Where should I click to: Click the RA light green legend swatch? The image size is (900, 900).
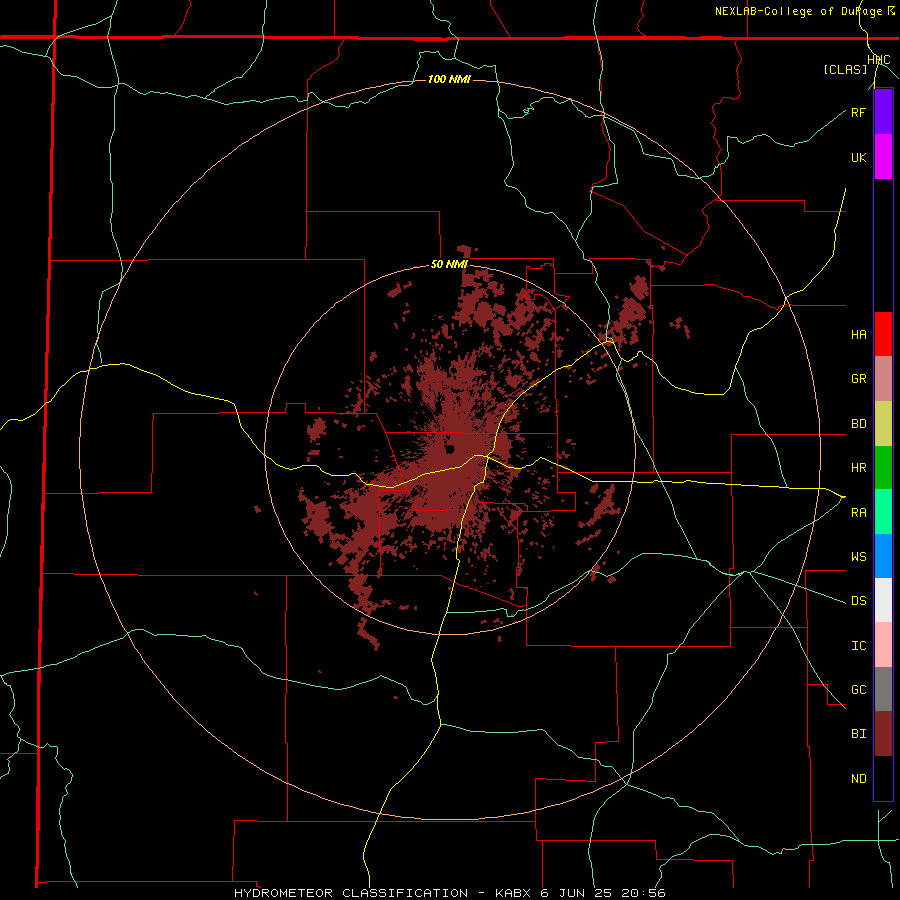[x=883, y=512]
